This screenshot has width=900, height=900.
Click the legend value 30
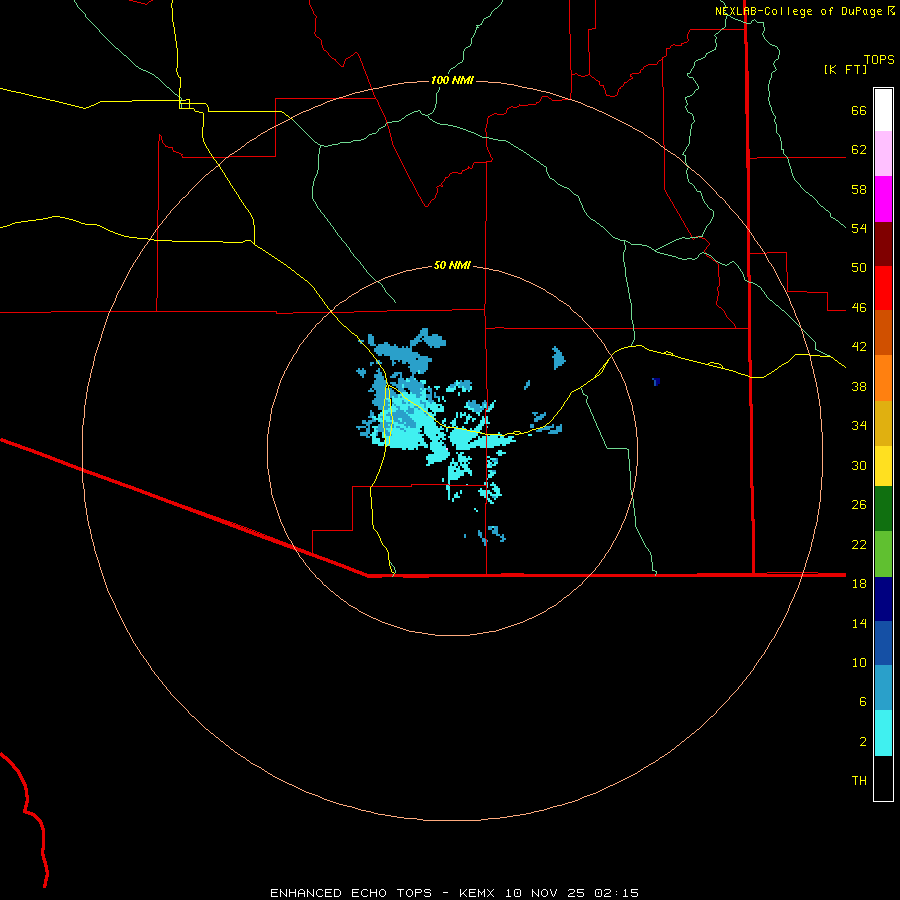click(x=859, y=465)
